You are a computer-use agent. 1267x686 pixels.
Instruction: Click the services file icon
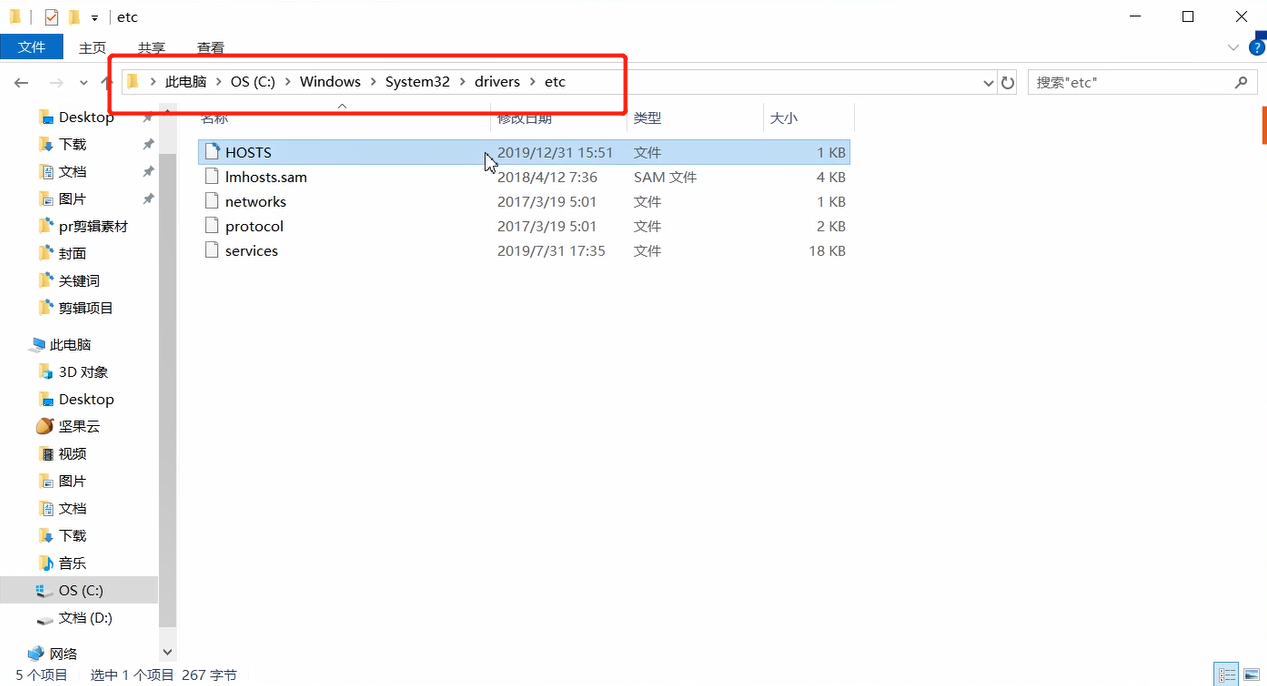point(211,251)
